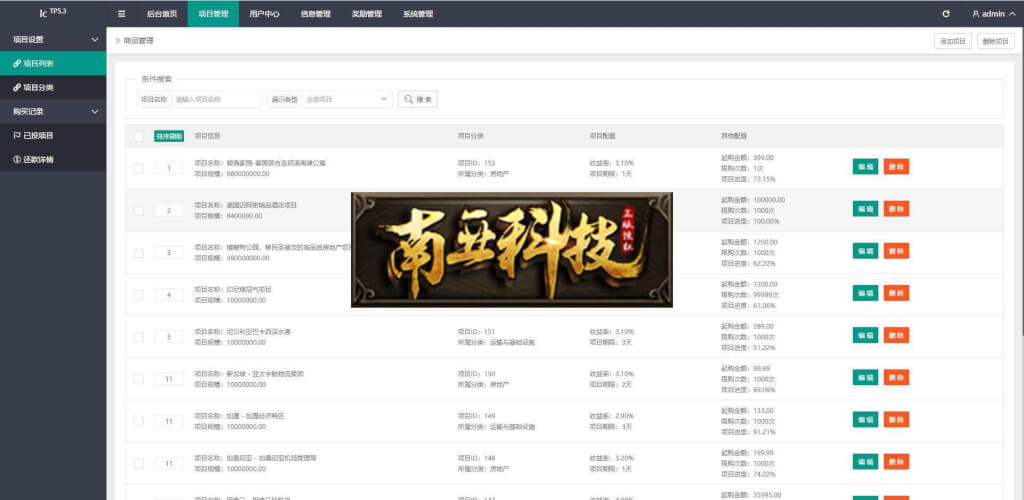The image size is (1024, 500).
Task: Check the row with project ID 151
Action: click(138, 337)
